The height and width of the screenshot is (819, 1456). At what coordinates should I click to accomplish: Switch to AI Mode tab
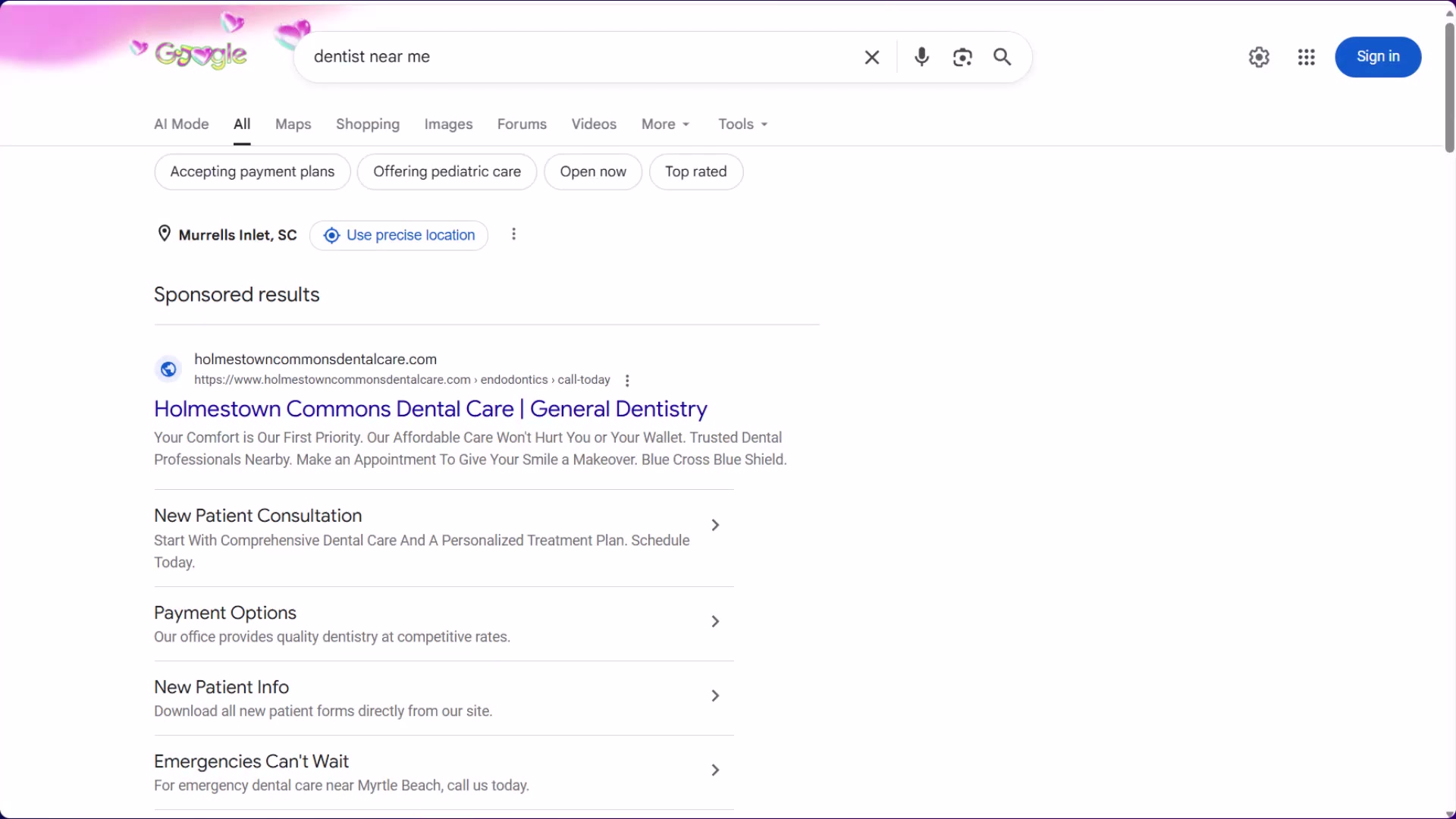tap(181, 124)
